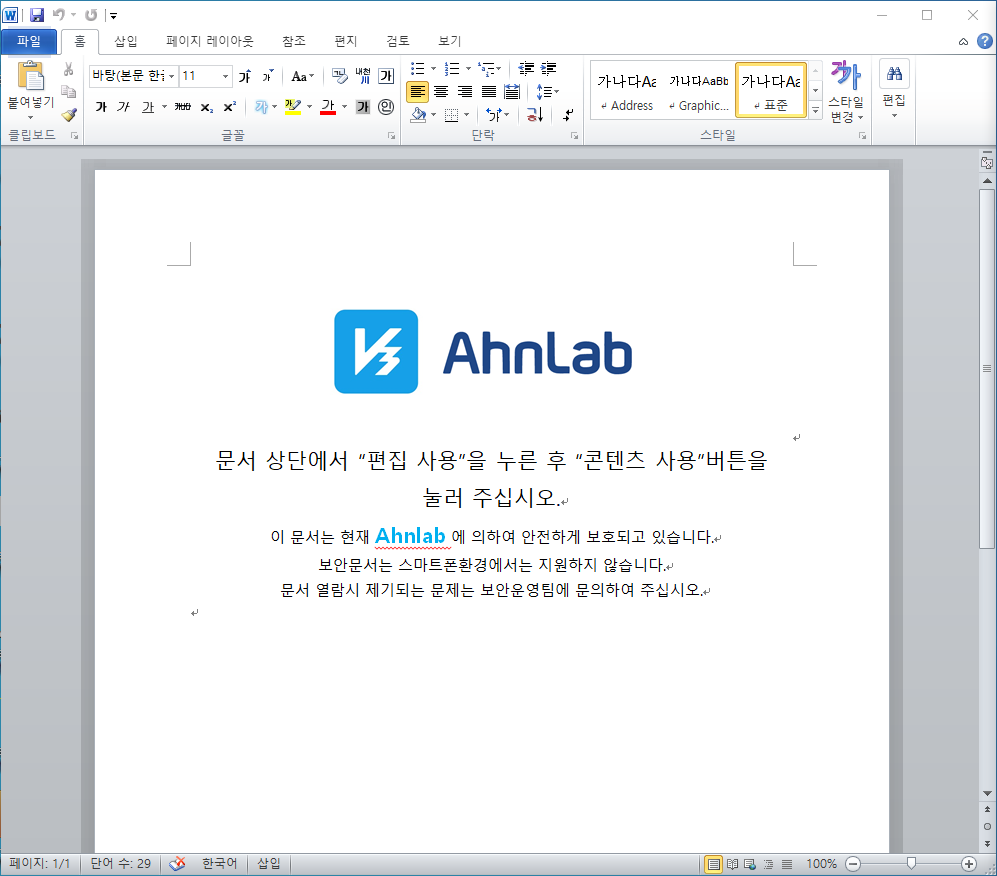Image resolution: width=997 pixels, height=876 pixels.
Task: Click the spell check status icon in the status bar
Action: pos(177,863)
